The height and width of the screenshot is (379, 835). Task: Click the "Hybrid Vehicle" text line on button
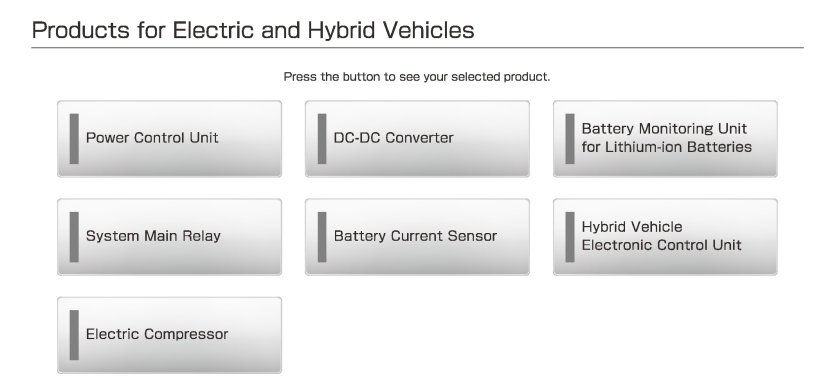coord(632,227)
